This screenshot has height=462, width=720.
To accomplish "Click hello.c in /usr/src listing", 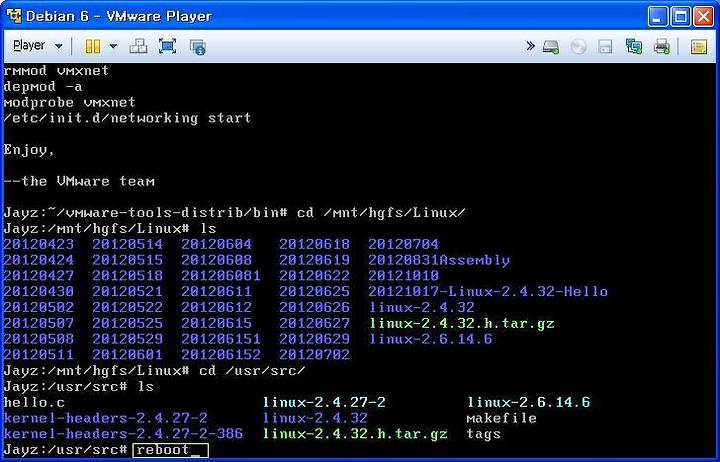I will coord(34,402).
